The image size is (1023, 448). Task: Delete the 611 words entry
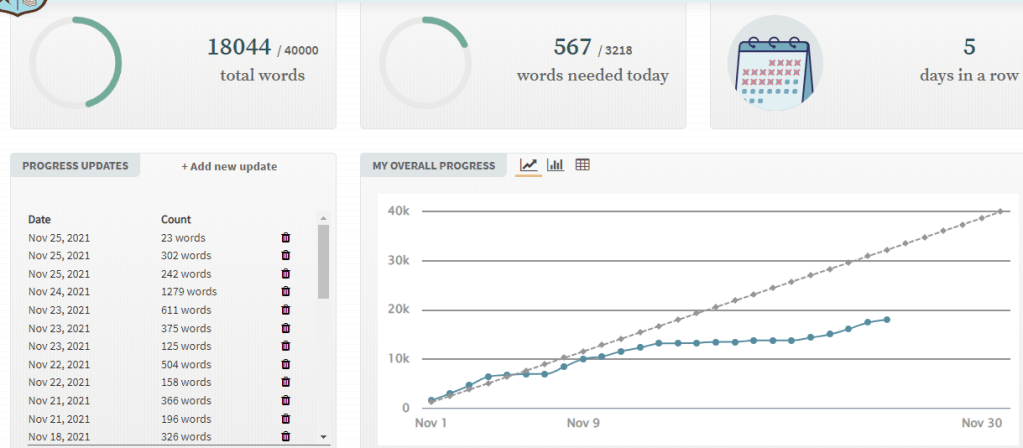(x=286, y=310)
